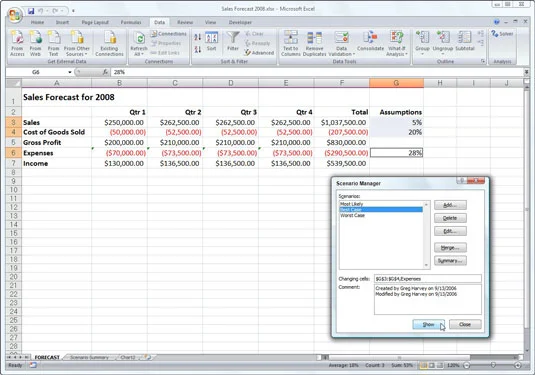
Task: Click the Select All corner box
Action: [x=13, y=83]
